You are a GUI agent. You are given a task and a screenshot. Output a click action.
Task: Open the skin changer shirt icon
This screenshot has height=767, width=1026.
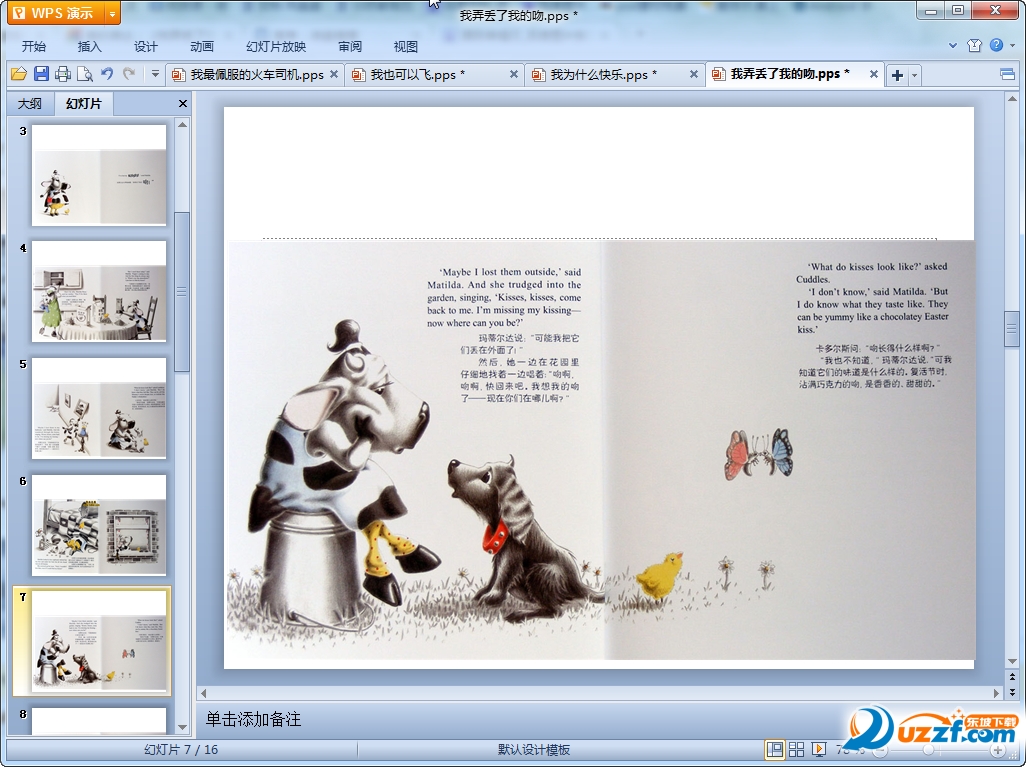[x=974, y=45]
